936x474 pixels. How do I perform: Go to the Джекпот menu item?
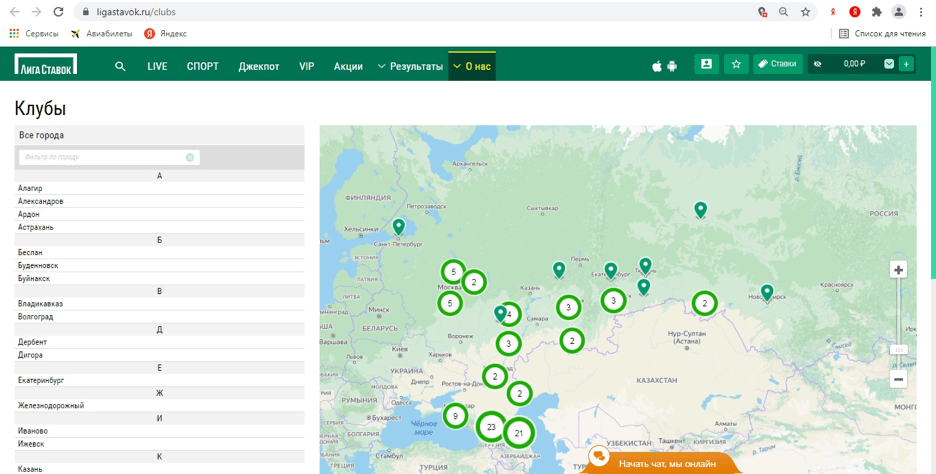(258, 66)
